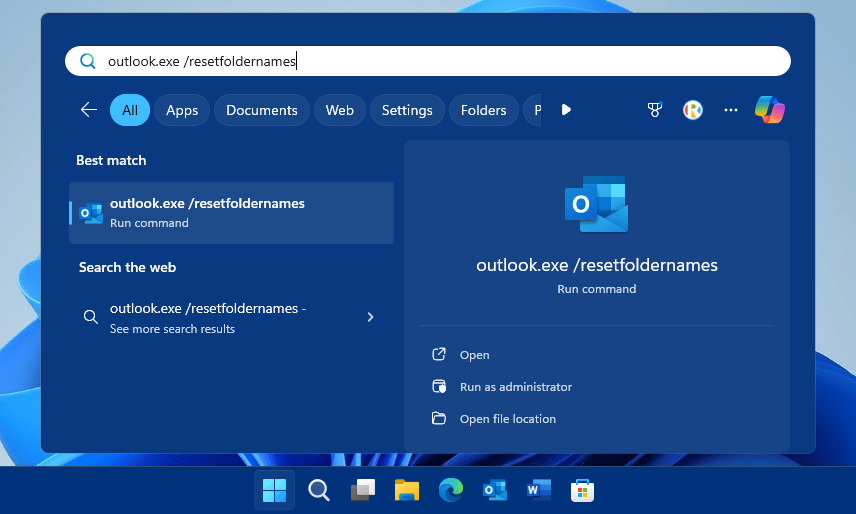Switch to the Web filter
This screenshot has height=514, width=856.
click(340, 110)
